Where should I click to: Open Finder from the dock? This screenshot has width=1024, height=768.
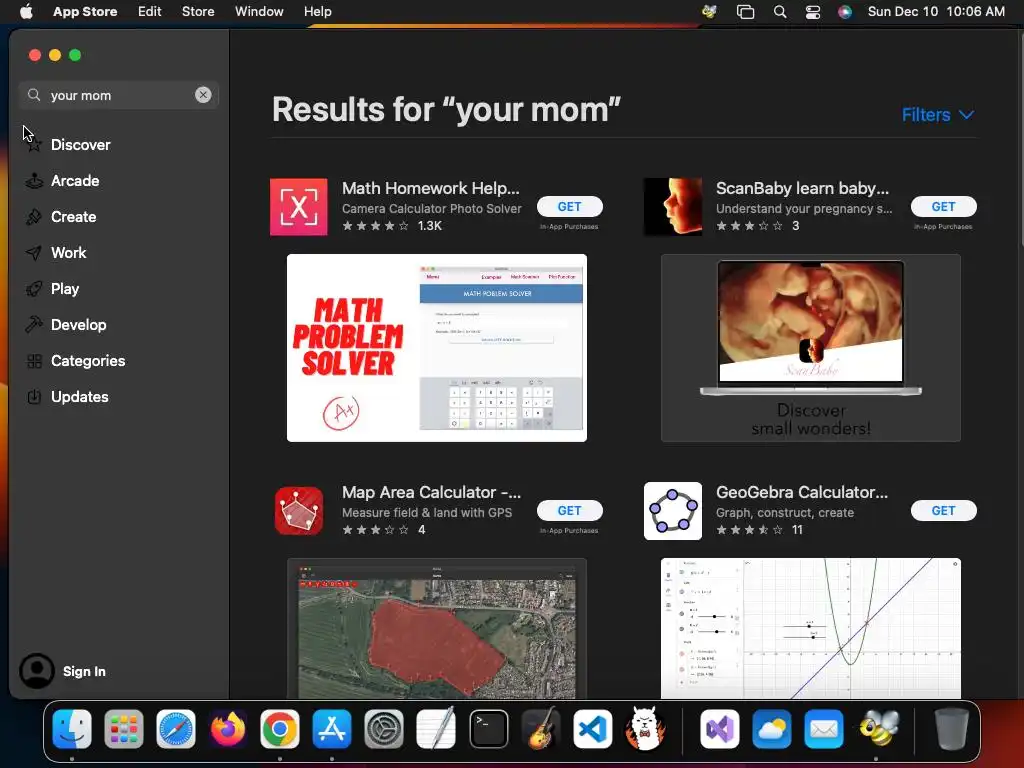[72, 729]
